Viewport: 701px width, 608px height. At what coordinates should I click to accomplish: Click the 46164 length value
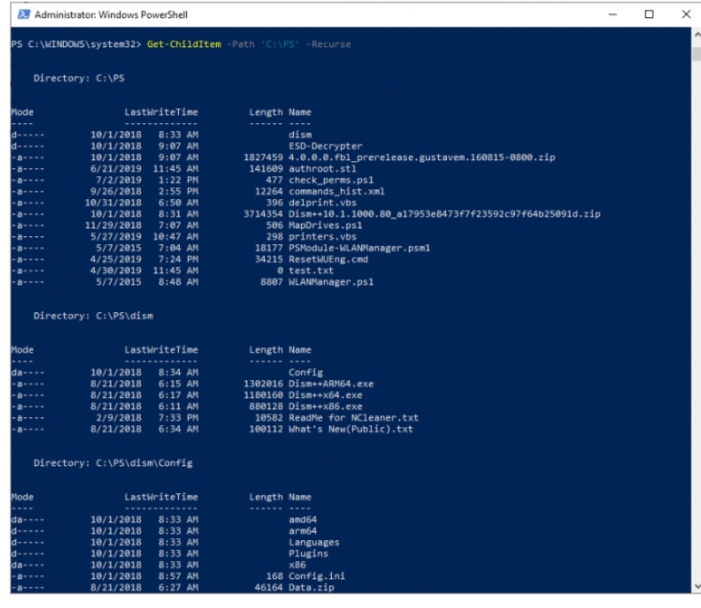click(x=269, y=587)
